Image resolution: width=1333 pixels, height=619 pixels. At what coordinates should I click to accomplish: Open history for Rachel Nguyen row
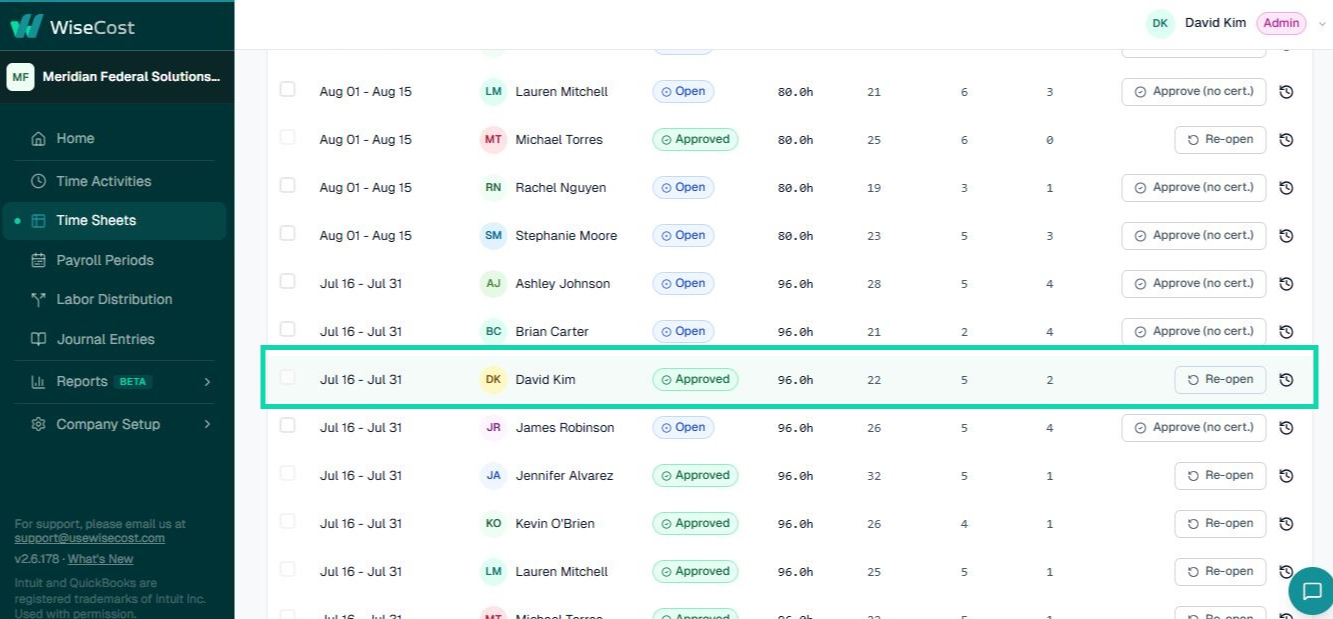click(x=1286, y=188)
